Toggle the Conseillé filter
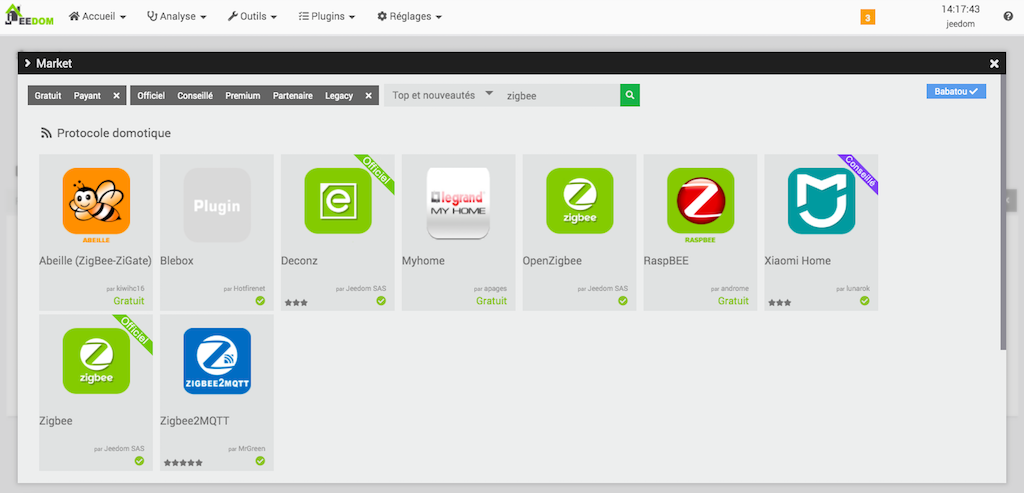The height and width of the screenshot is (493, 1024). [195, 95]
